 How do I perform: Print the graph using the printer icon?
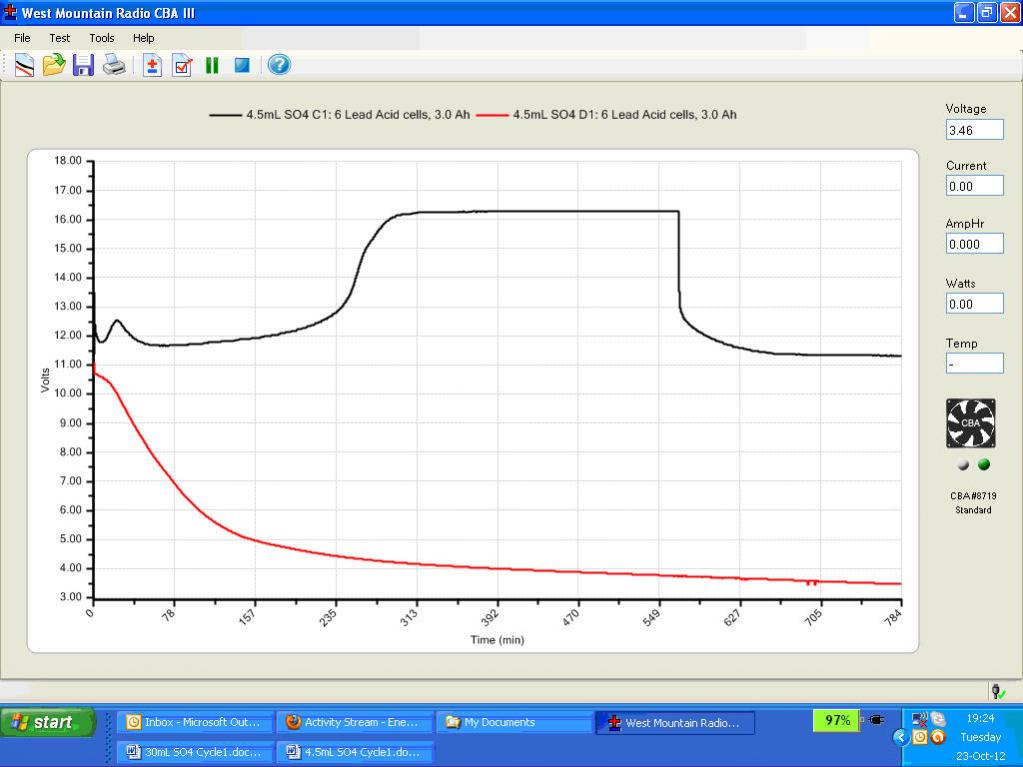114,65
